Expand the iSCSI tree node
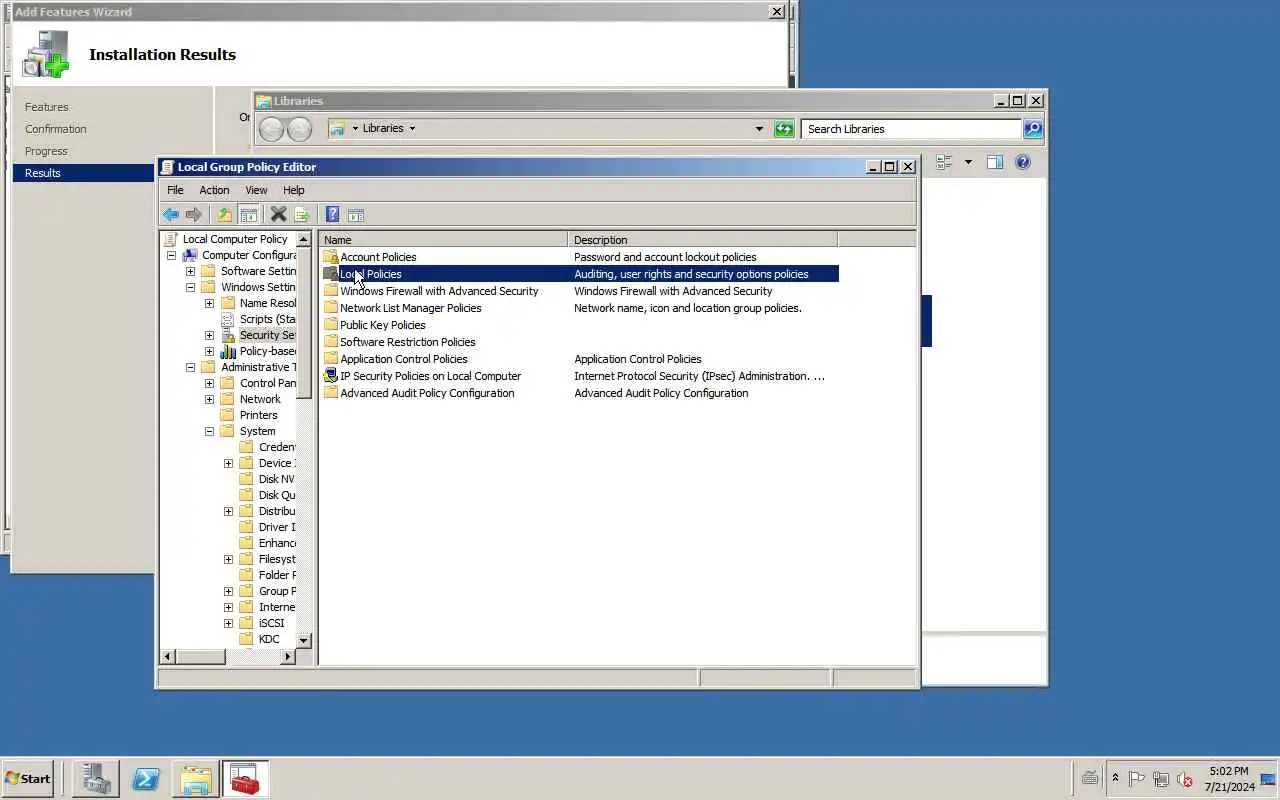 [x=229, y=623]
